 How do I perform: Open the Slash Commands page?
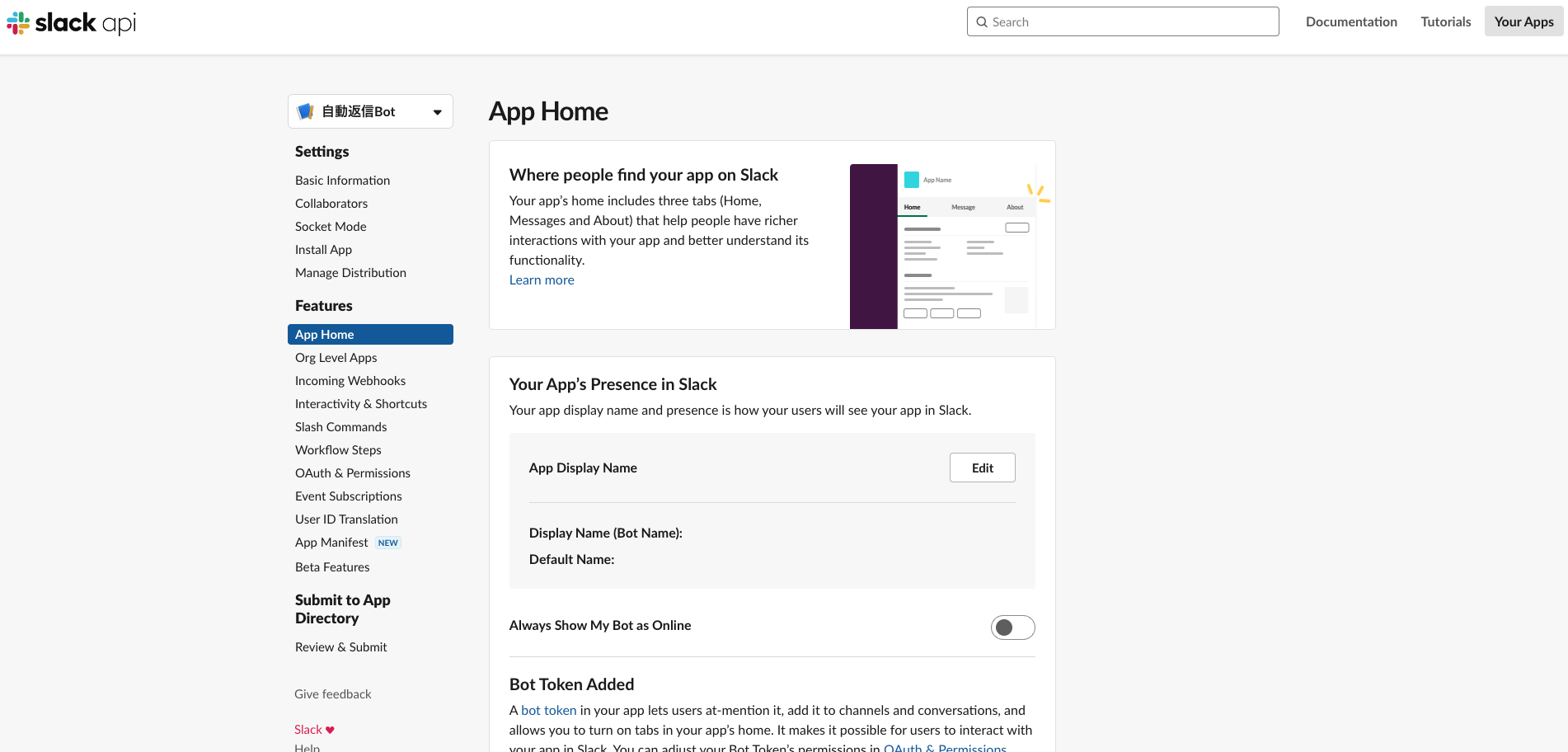(340, 426)
